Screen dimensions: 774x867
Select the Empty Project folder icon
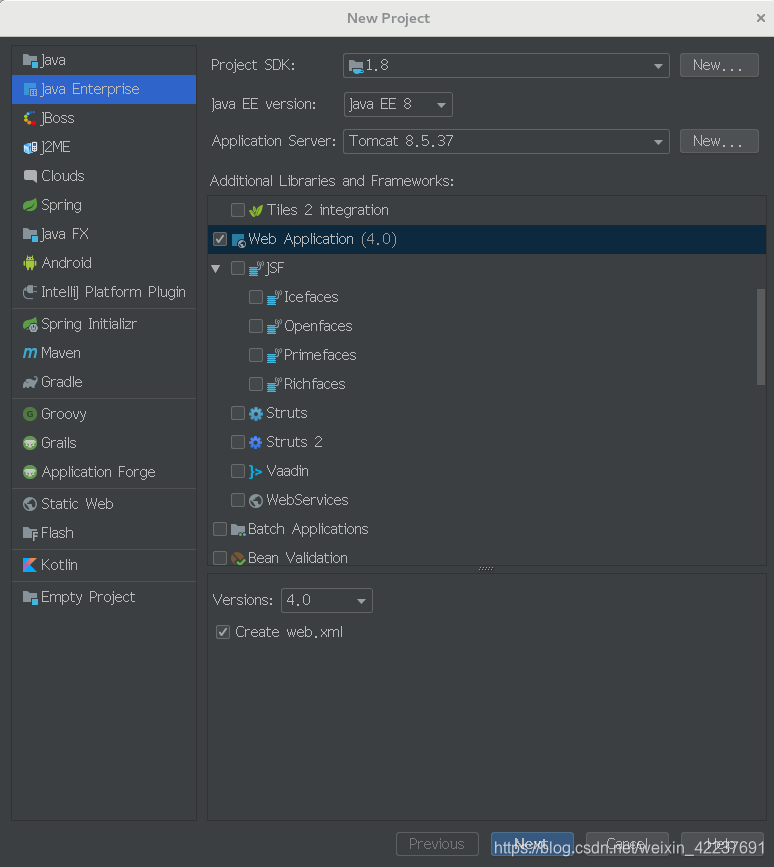(x=30, y=597)
